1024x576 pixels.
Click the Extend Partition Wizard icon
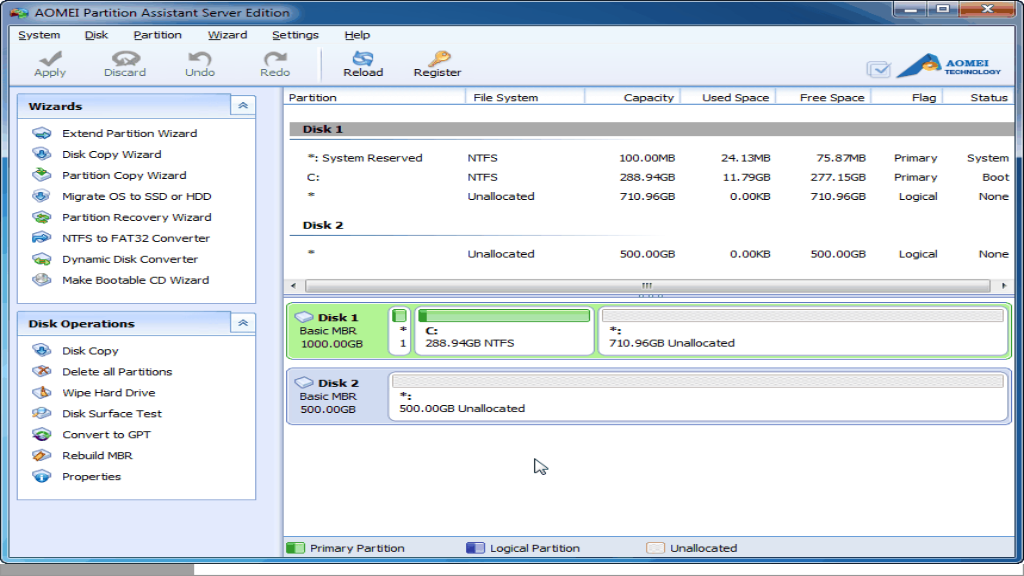pyautogui.click(x=42, y=133)
